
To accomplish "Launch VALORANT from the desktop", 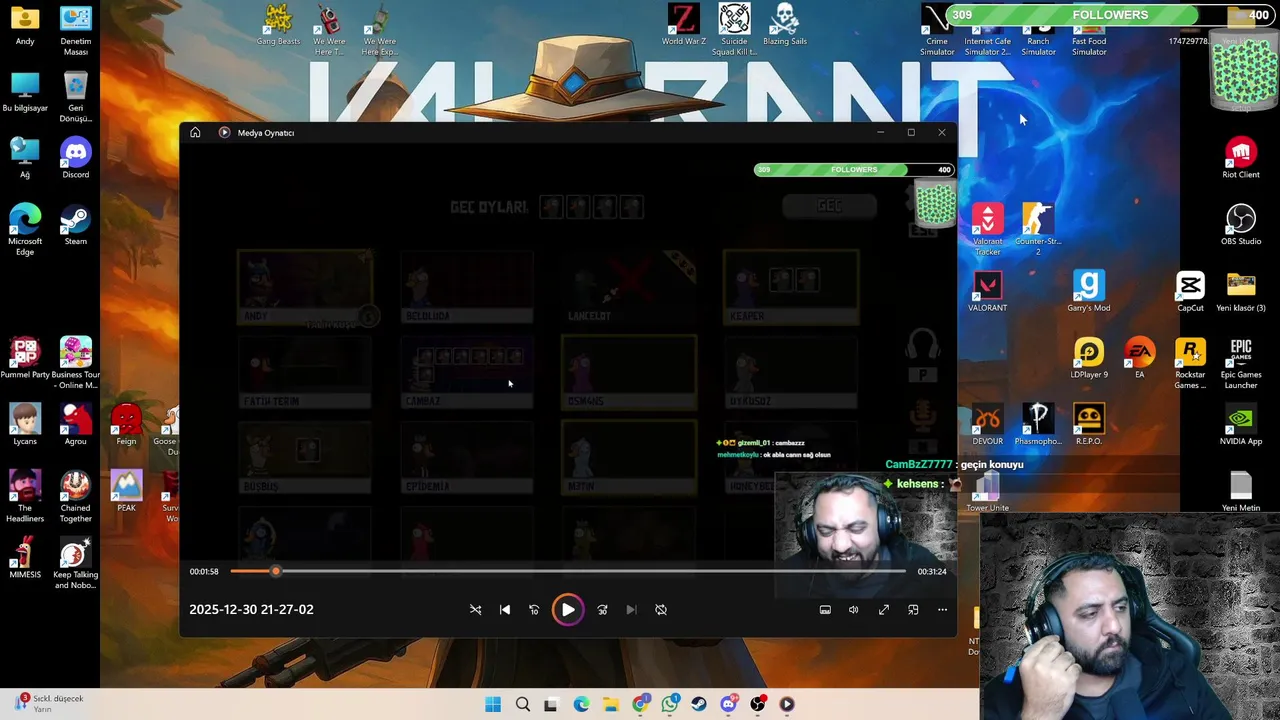I will pos(987,292).
